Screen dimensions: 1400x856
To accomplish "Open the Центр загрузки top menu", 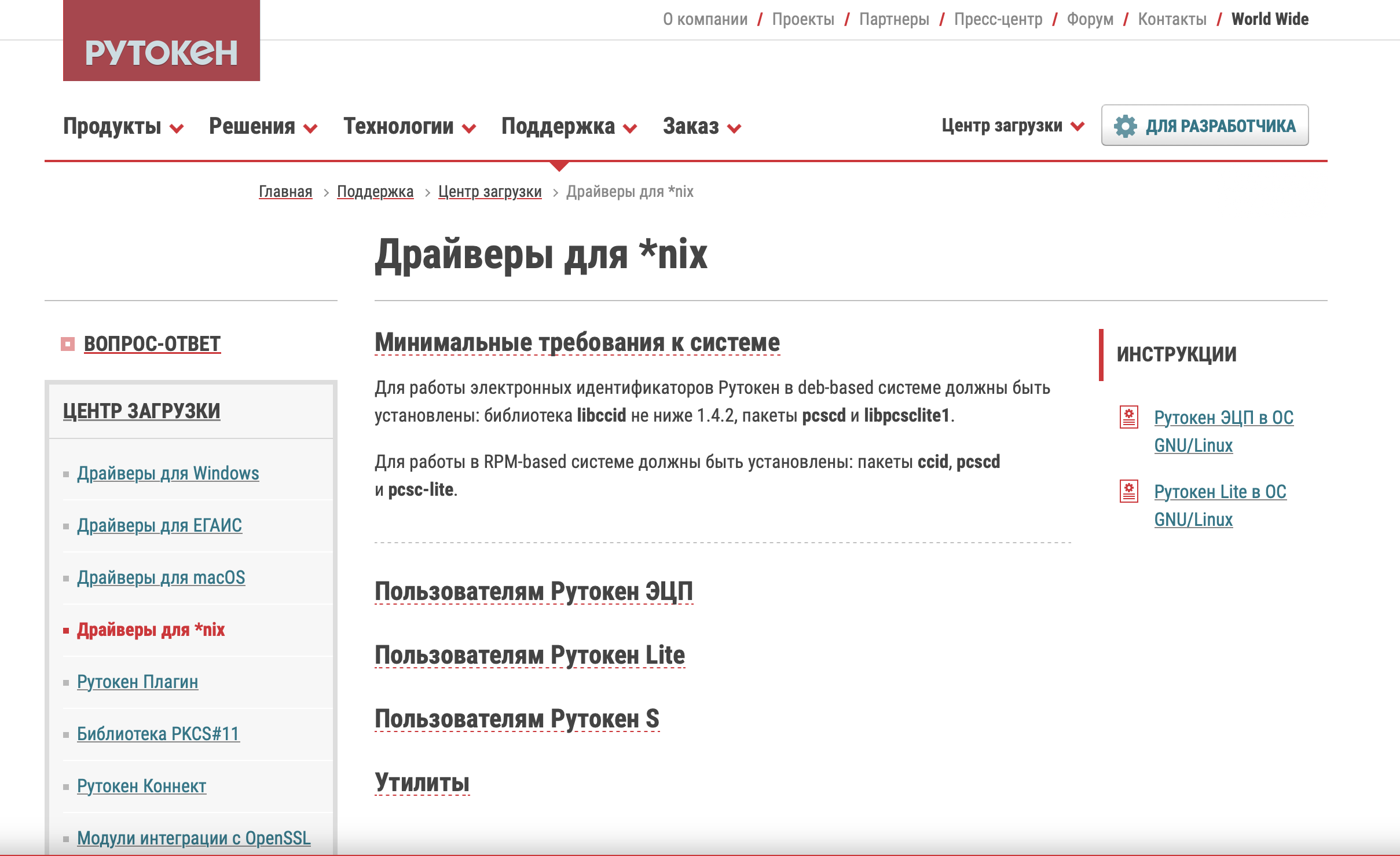I will tap(1002, 125).
